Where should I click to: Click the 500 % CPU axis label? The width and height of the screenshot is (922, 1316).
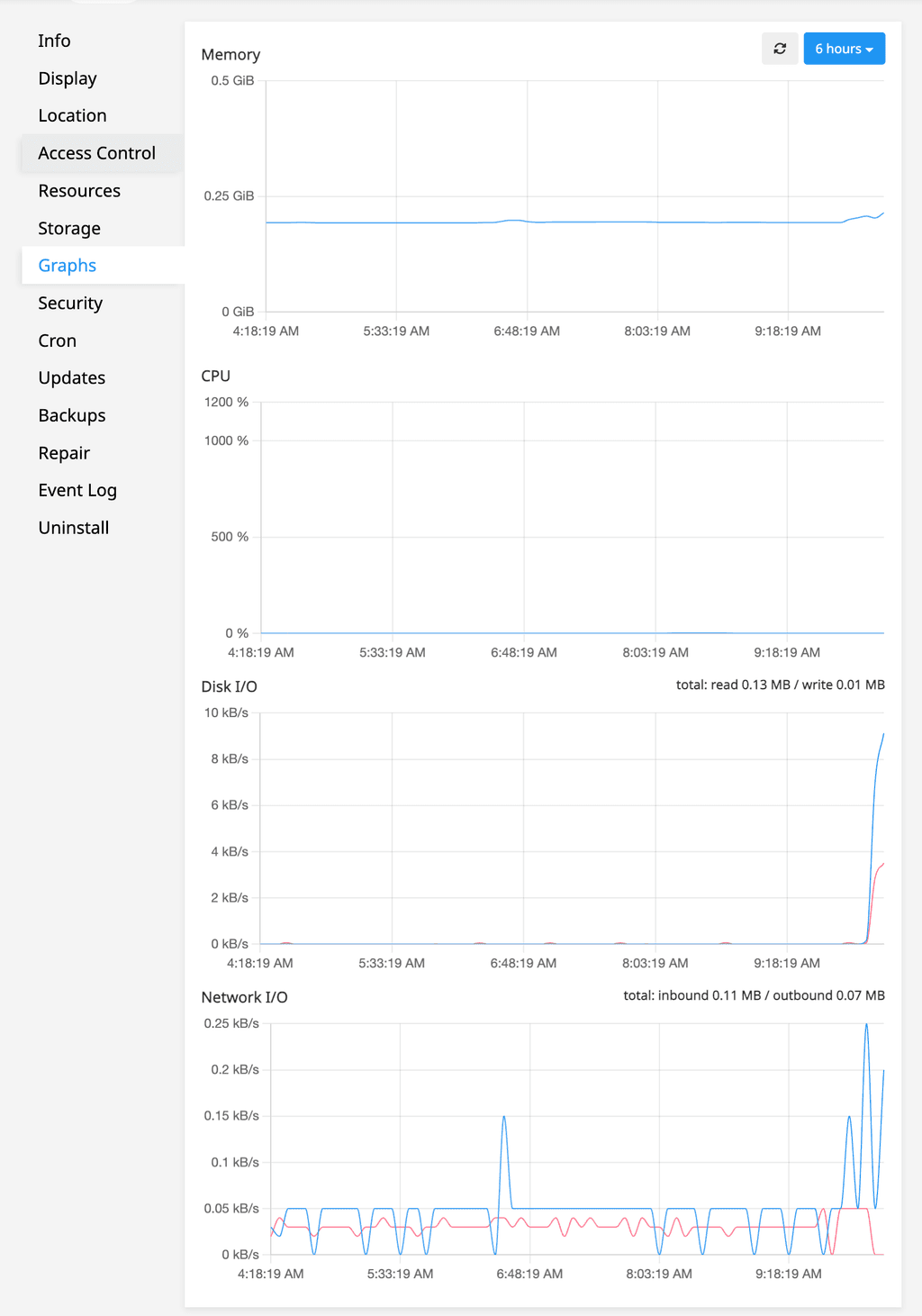pos(230,537)
